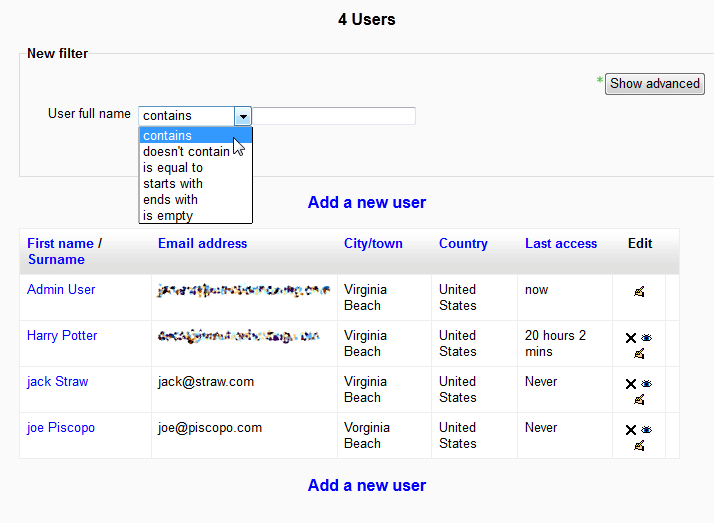Edit Harry Potter's profile via pencil icon

(639, 353)
